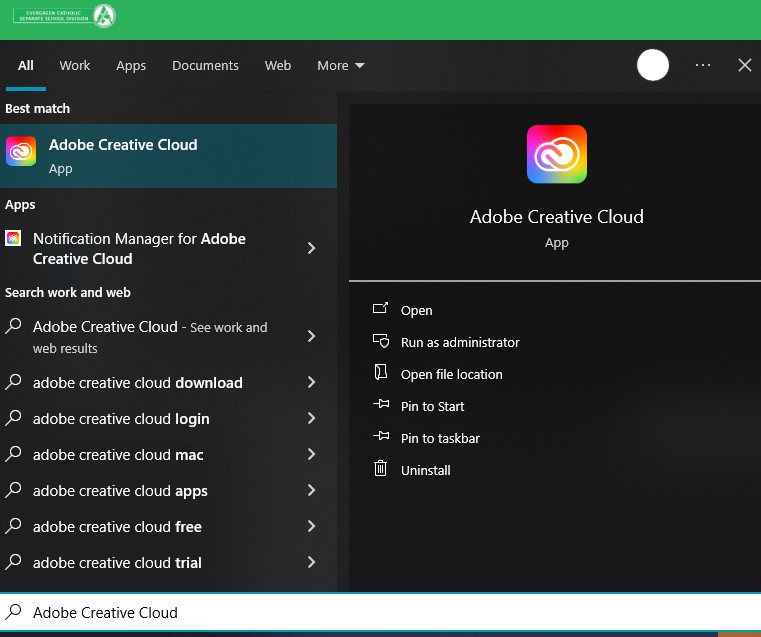The height and width of the screenshot is (637, 761).
Task: Expand the Notification Manager result chevron
Action: pyautogui.click(x=312, y=248)
